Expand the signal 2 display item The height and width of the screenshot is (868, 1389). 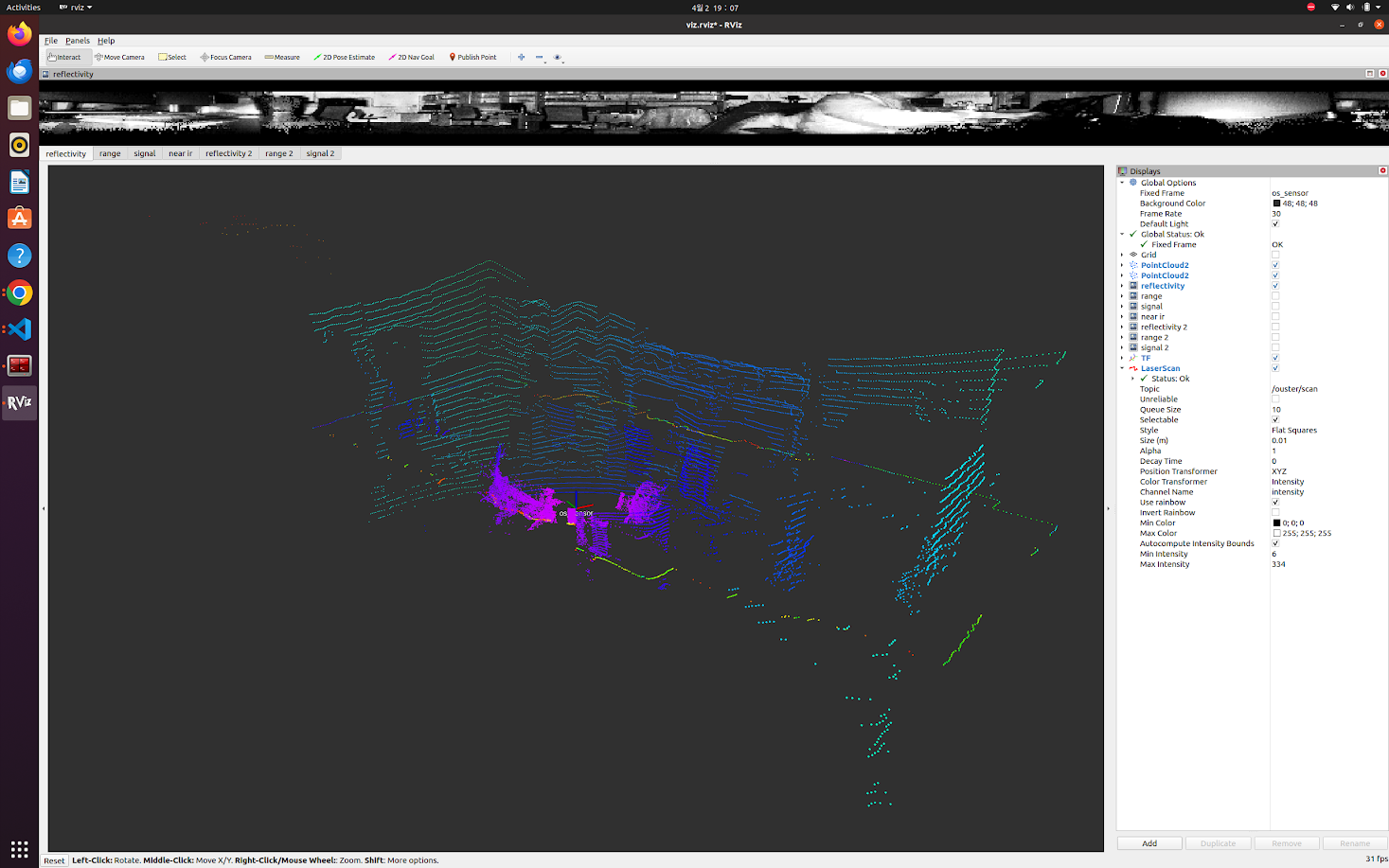click(1123, 347)
